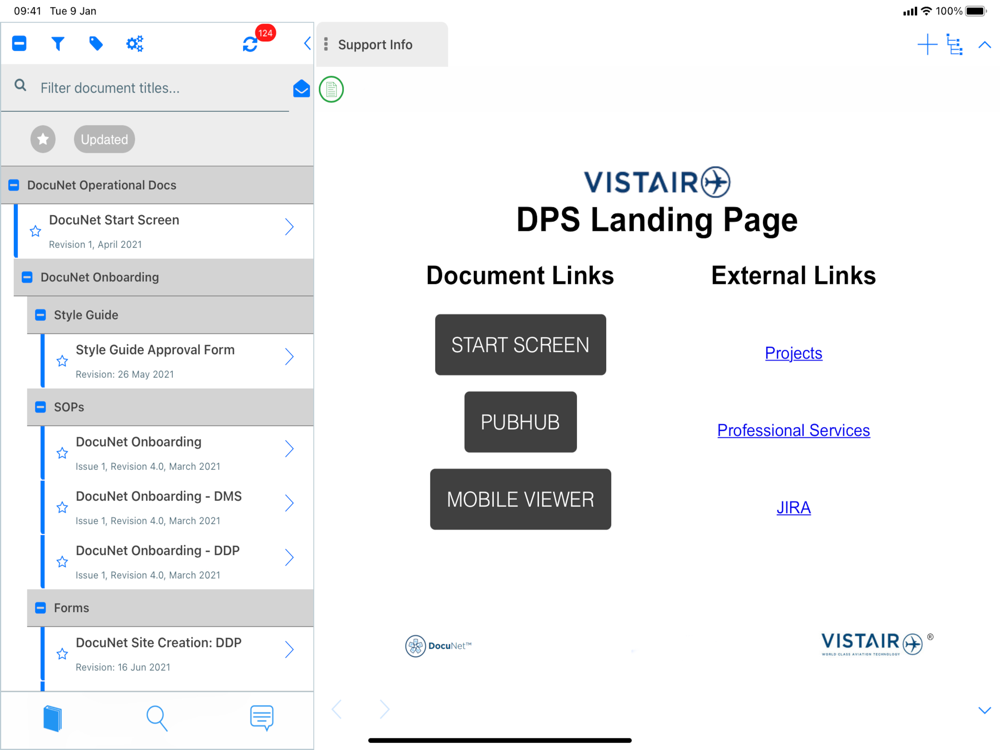The height and width of the screenshot is (750, 1000).
Task: Focus the Filter document titles field
Action: pos(145,88)
